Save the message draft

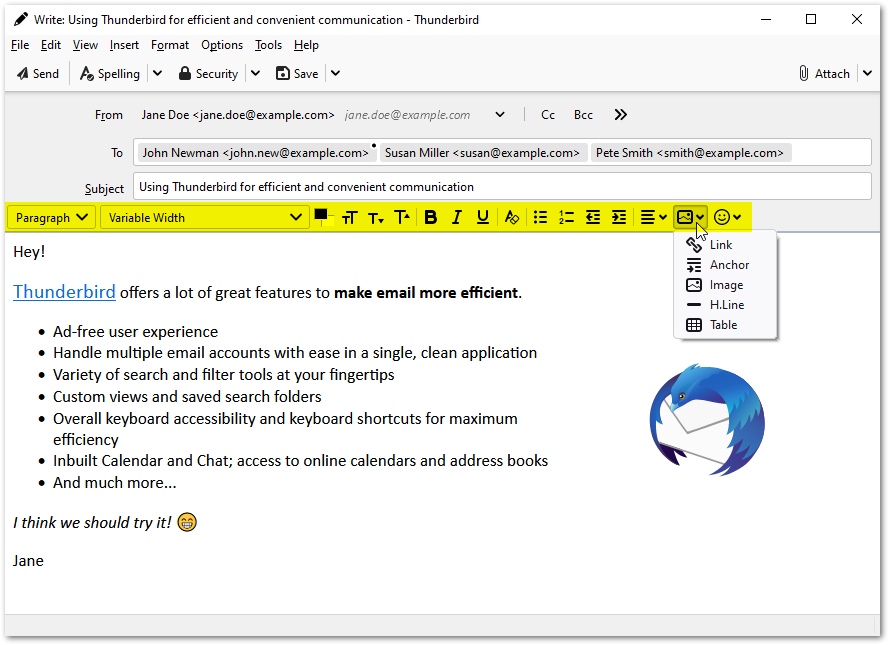click(297, 74)
